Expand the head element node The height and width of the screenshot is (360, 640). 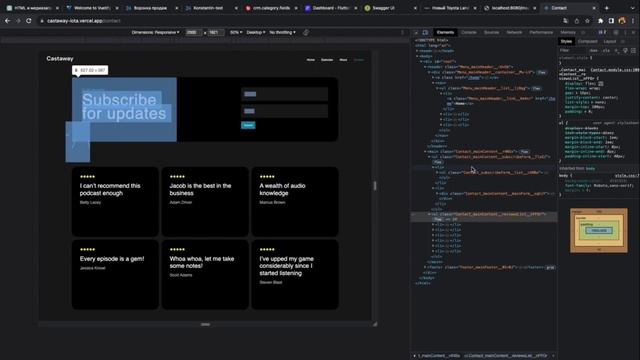[x=418, y=51]
